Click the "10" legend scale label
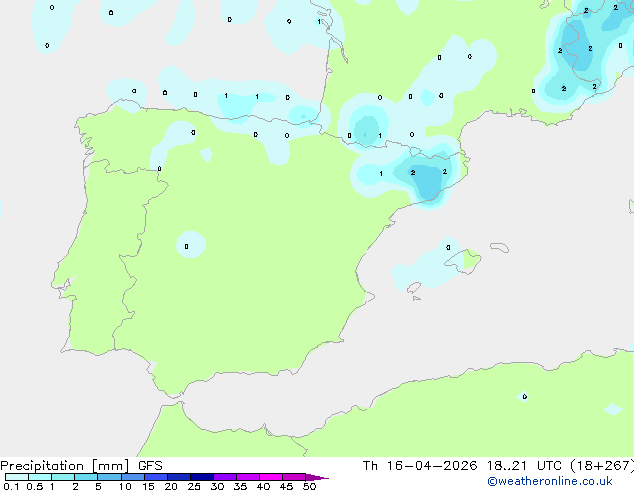Screen dimensions: 634x490 125,486
